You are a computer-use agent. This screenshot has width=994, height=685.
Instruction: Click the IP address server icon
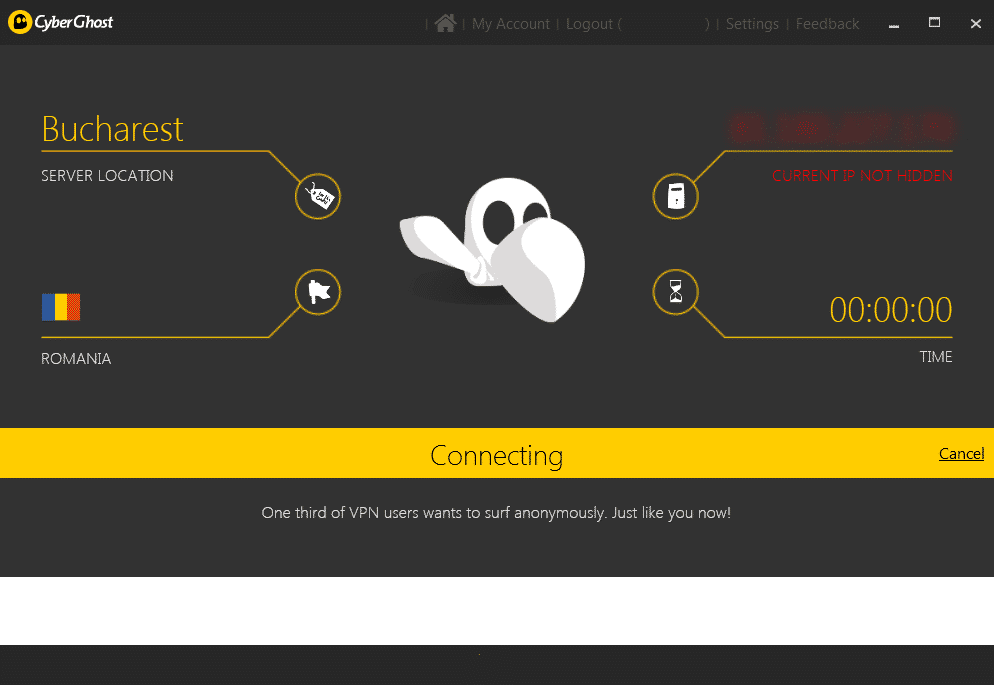[676, 196]
